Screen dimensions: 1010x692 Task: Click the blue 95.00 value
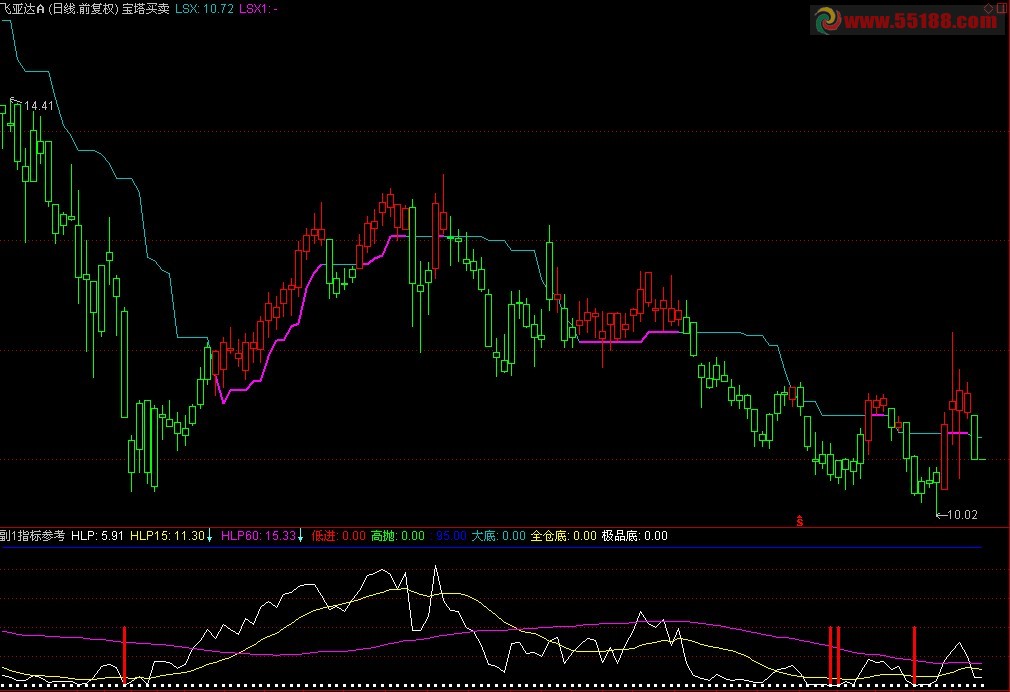[451, 536]
